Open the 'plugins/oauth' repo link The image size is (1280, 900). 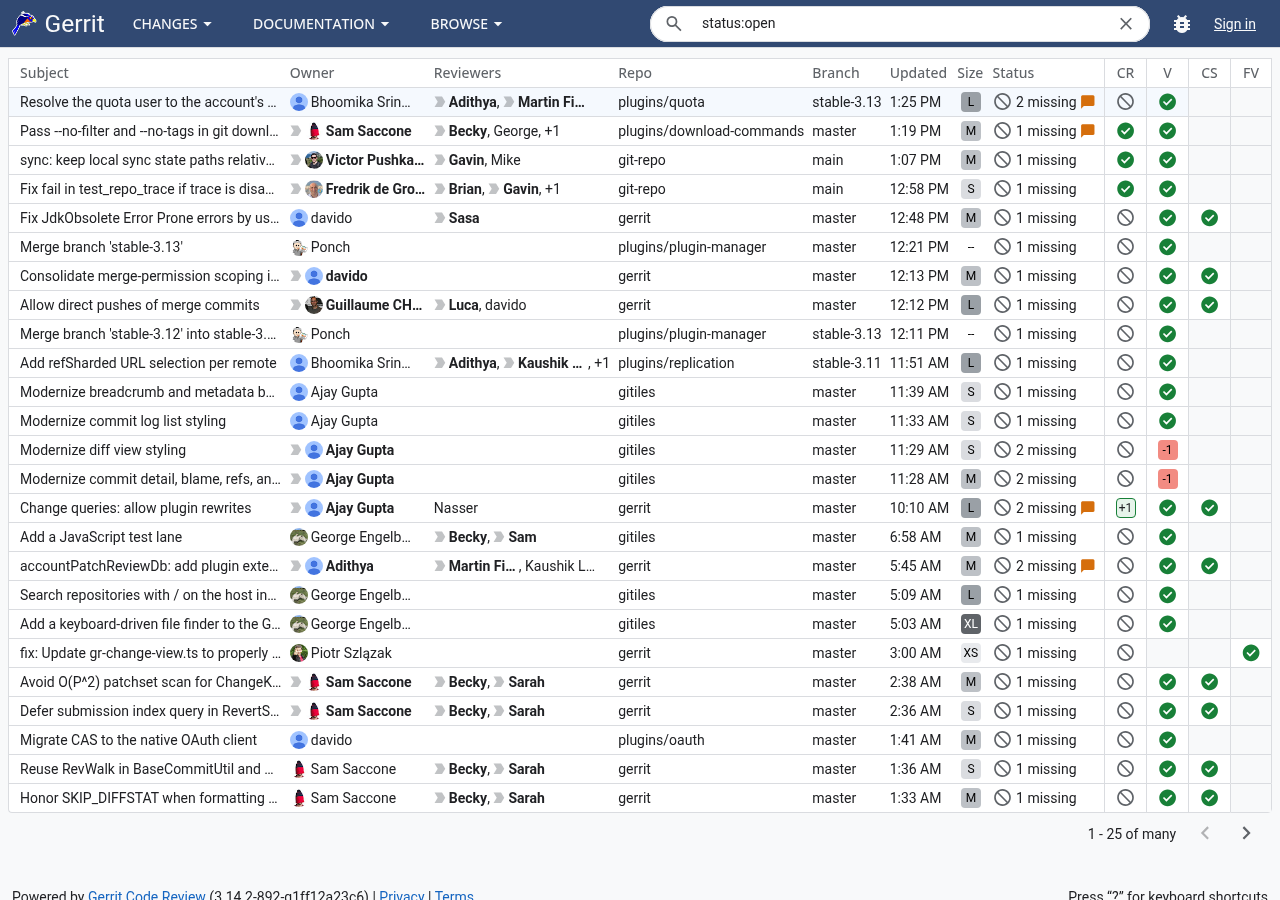click(x=661, y=740)
